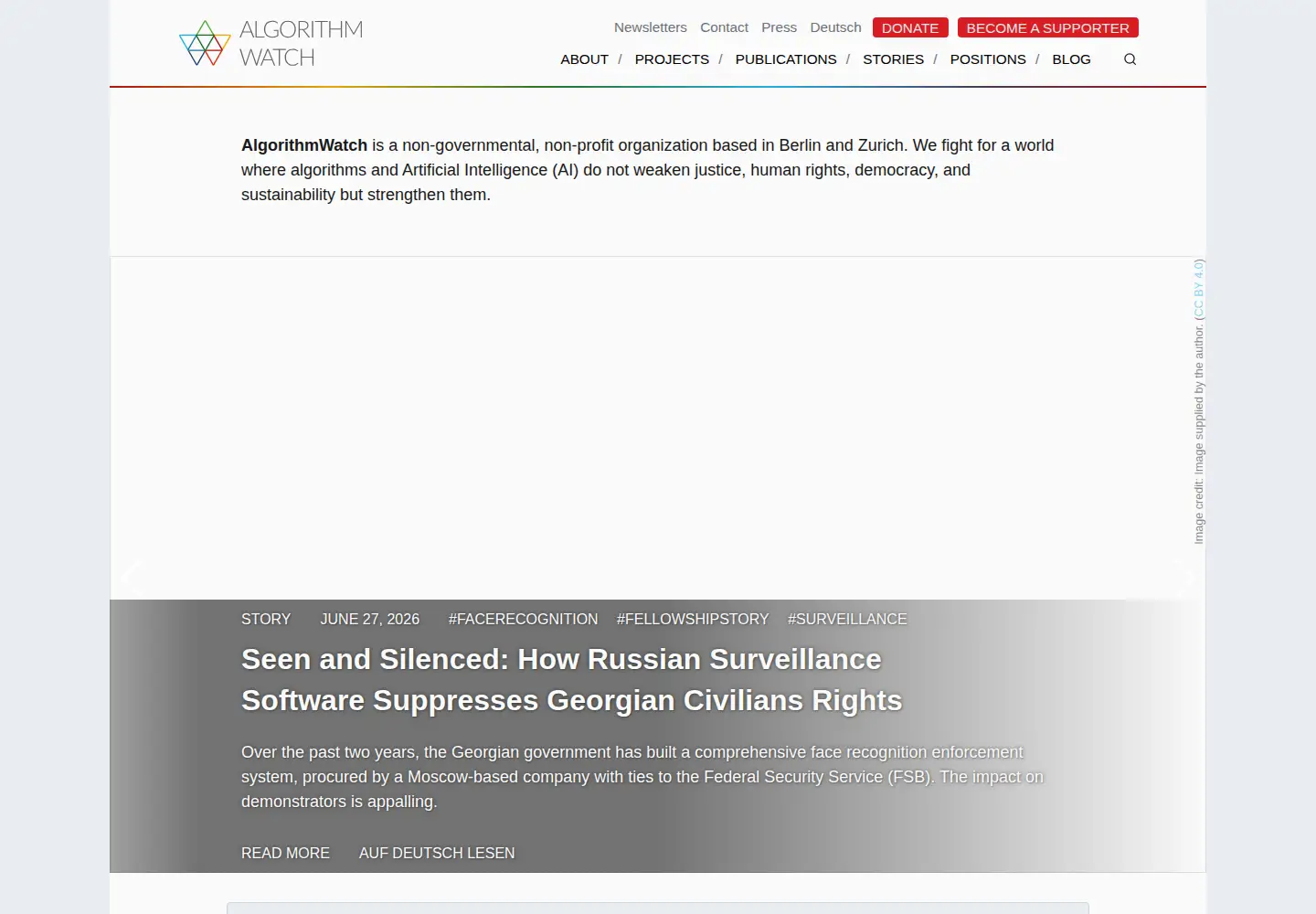1316x914 pixels.
Task: Click Auf Deutsch Lesen link
Action: (437, 853)
